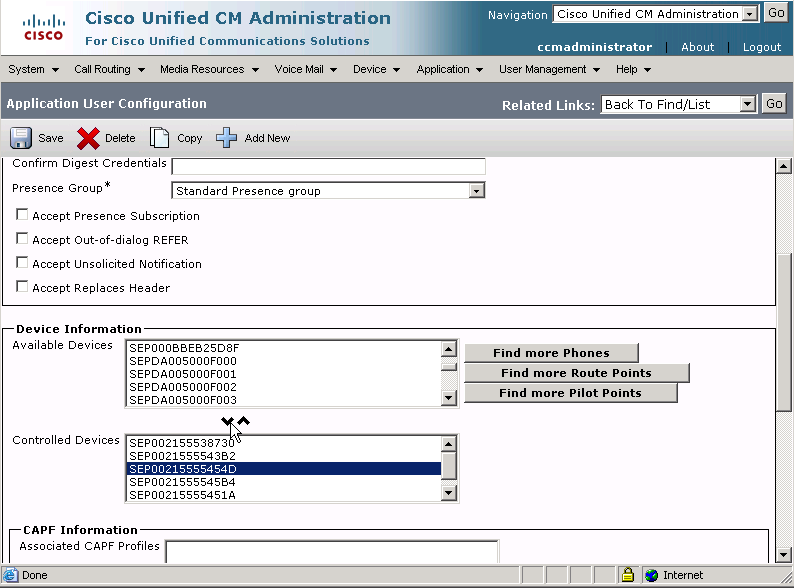Open the User Management menu
Screen dimensions: 794x588
[549, 69]
